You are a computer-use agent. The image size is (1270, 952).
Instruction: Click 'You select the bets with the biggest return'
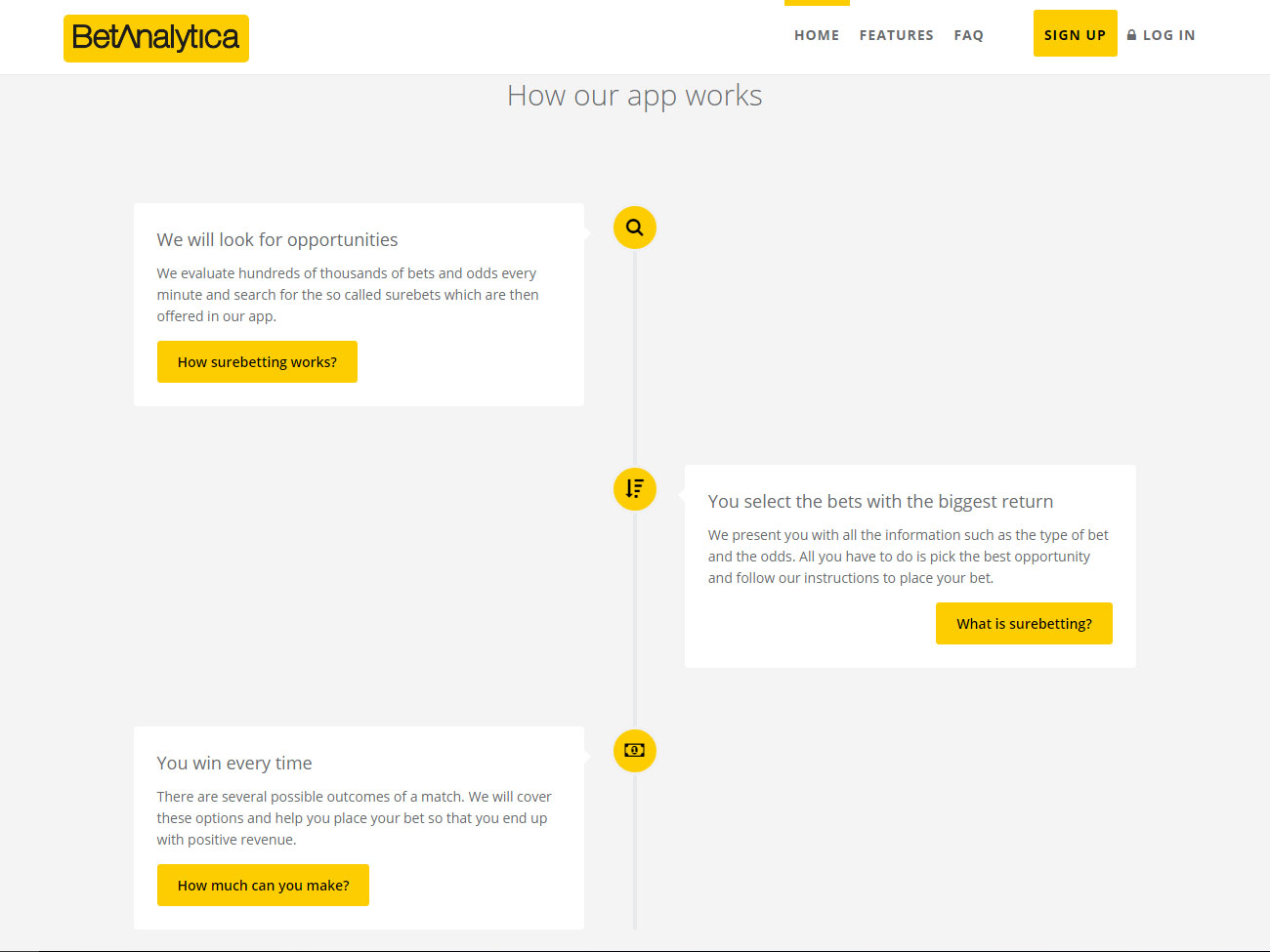880,502
